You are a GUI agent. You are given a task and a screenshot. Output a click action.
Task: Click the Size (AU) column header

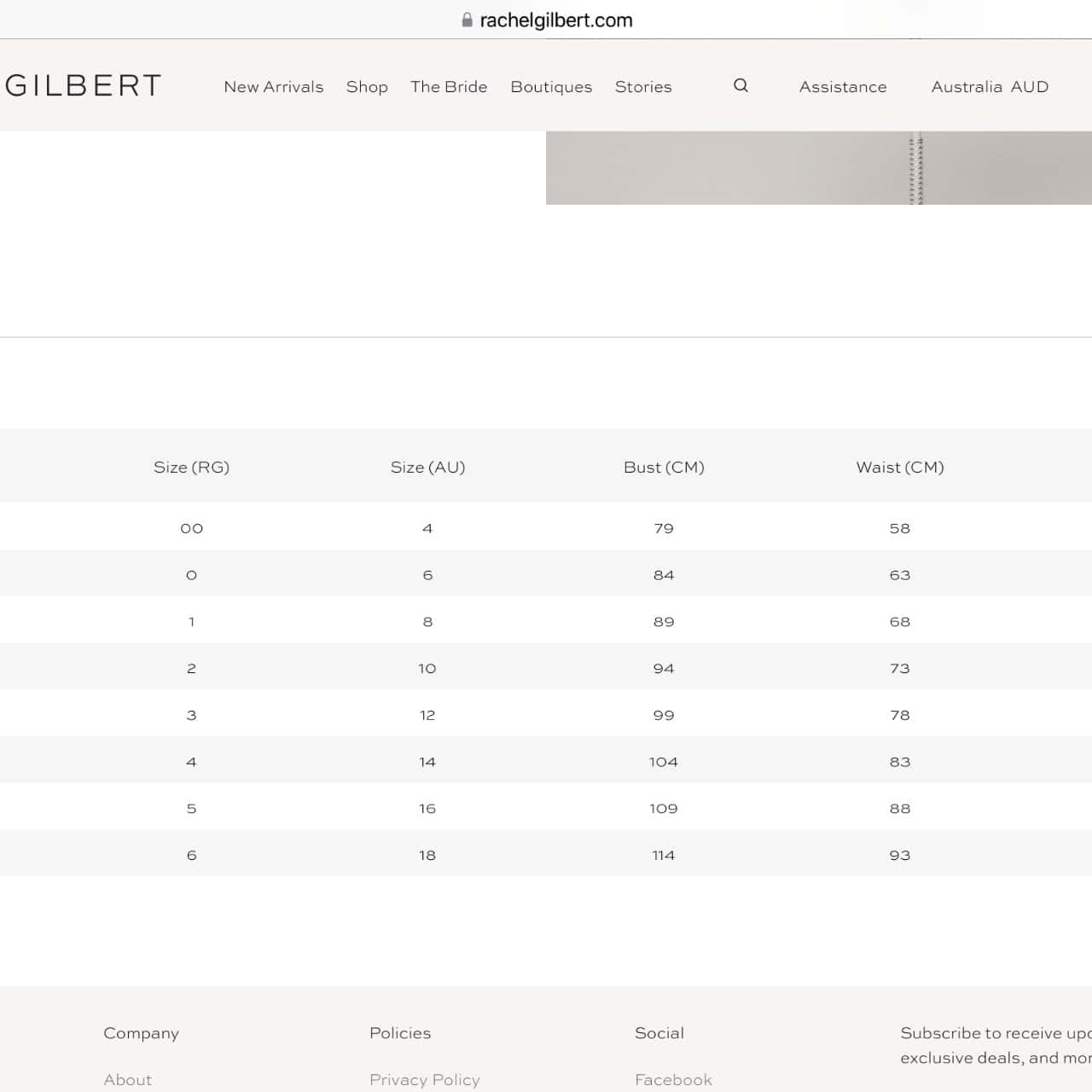tap(427, 467)
